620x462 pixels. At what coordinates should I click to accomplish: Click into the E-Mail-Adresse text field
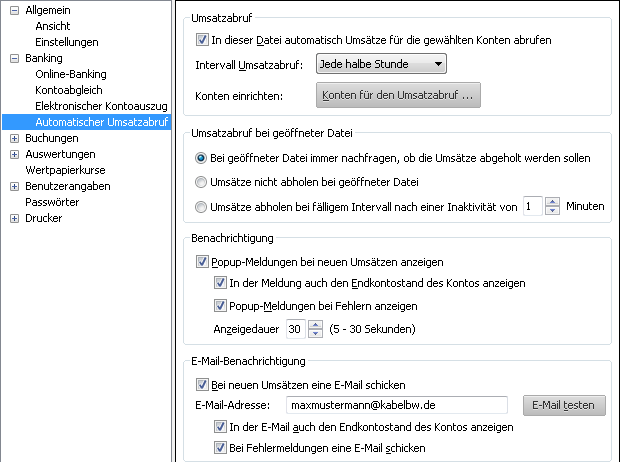pyautogui.click(x=397, y=405)
